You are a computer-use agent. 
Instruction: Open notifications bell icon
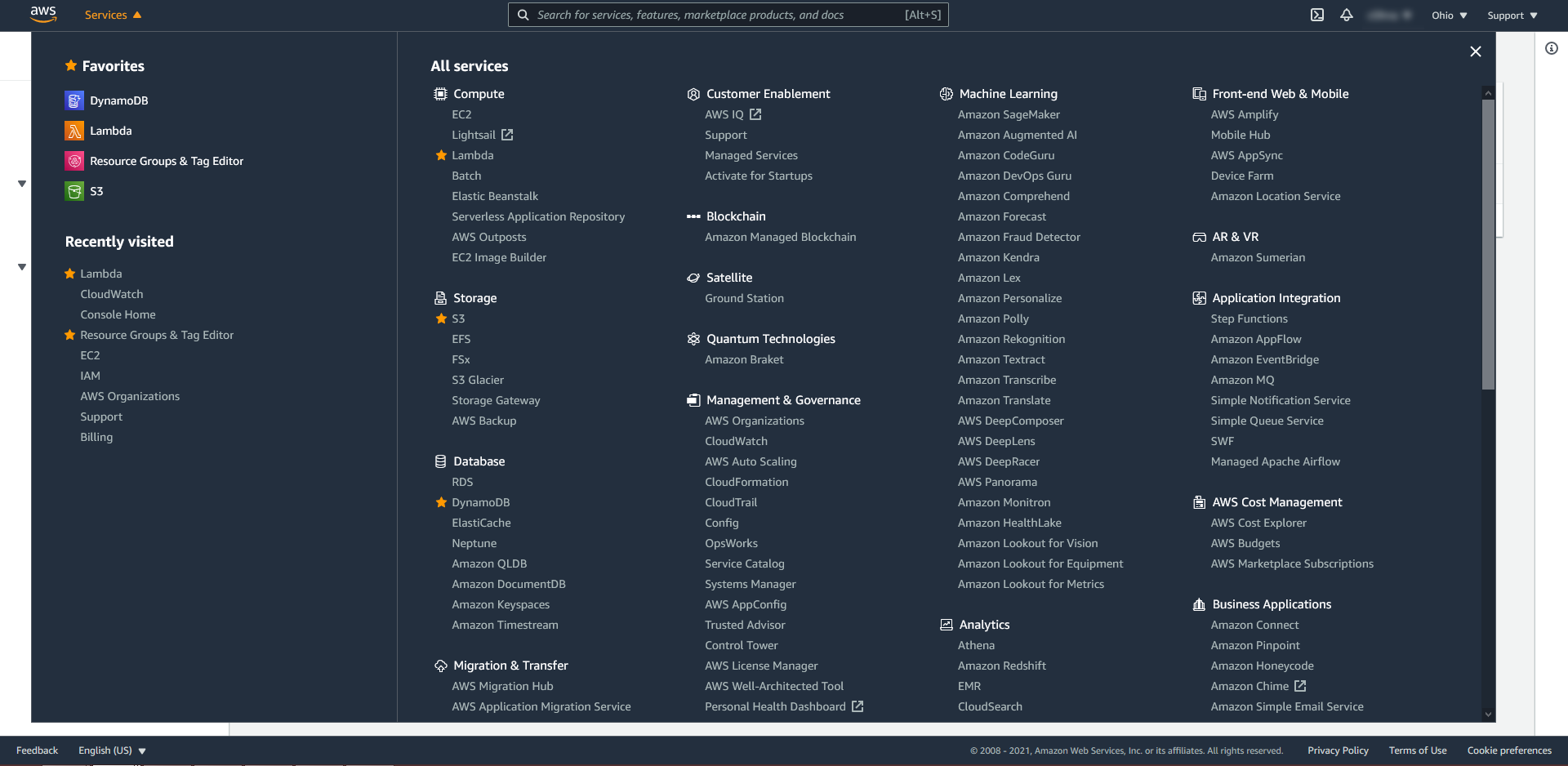click(1347, 15)
